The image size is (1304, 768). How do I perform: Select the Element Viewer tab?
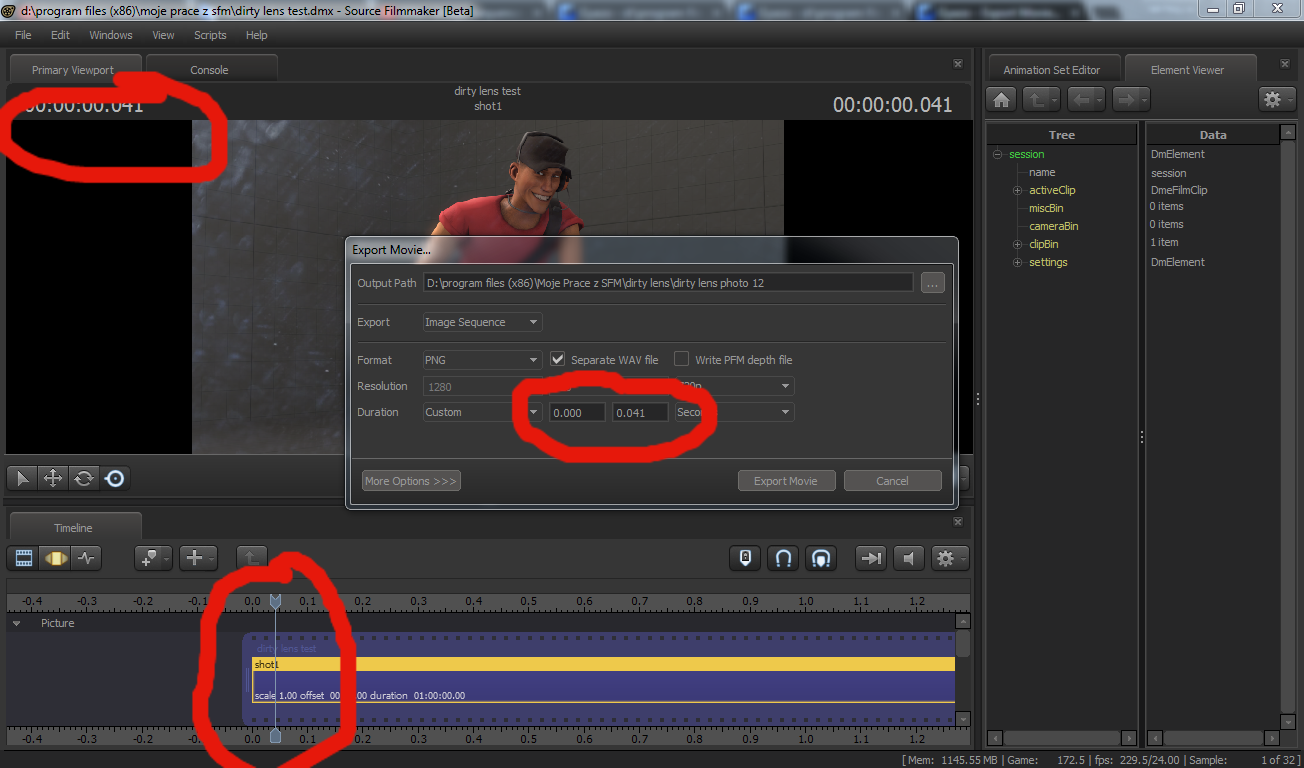[1188, 70]
